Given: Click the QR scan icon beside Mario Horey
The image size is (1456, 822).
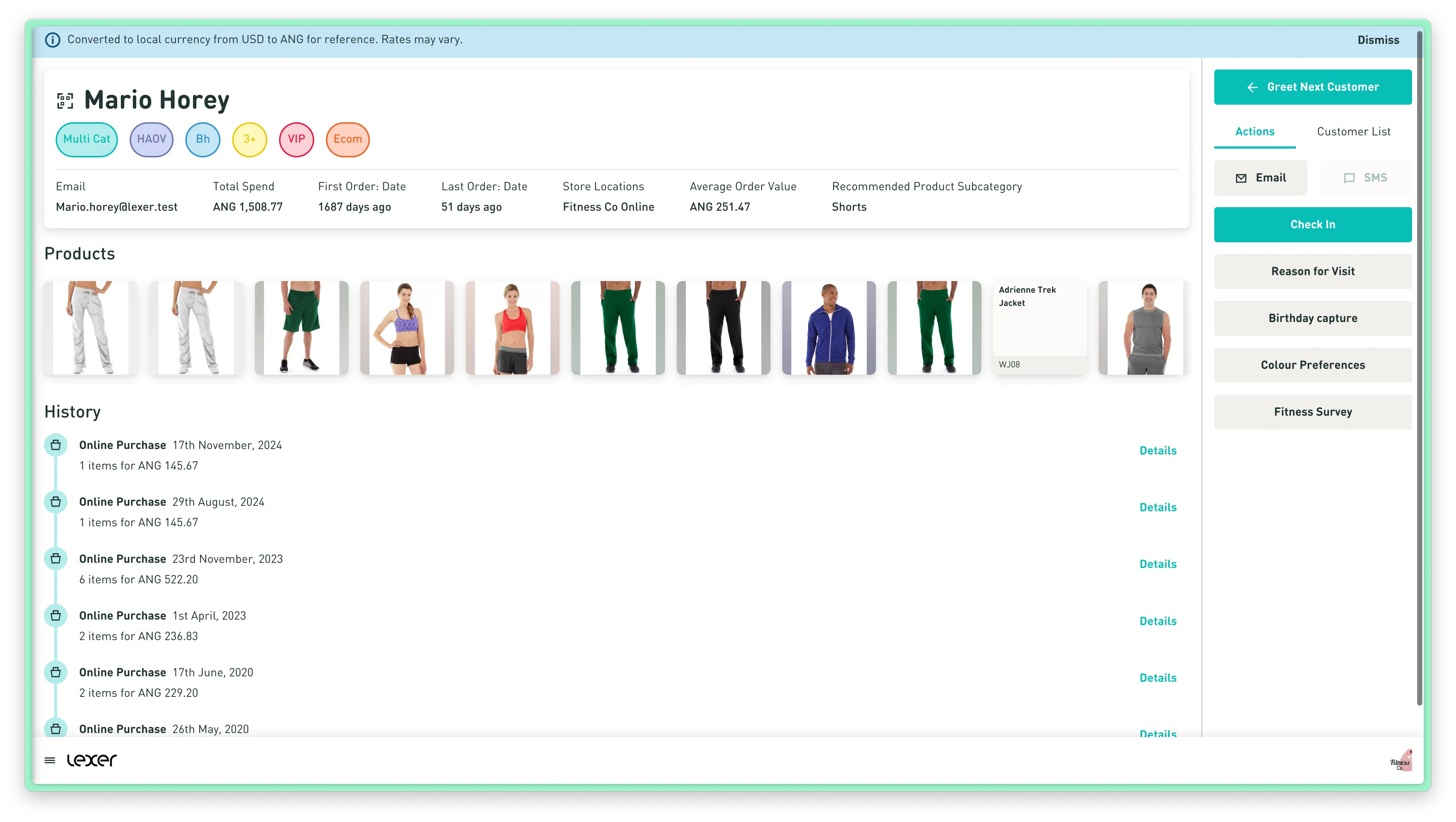Looking at the screenshot, I should [65, 101].
